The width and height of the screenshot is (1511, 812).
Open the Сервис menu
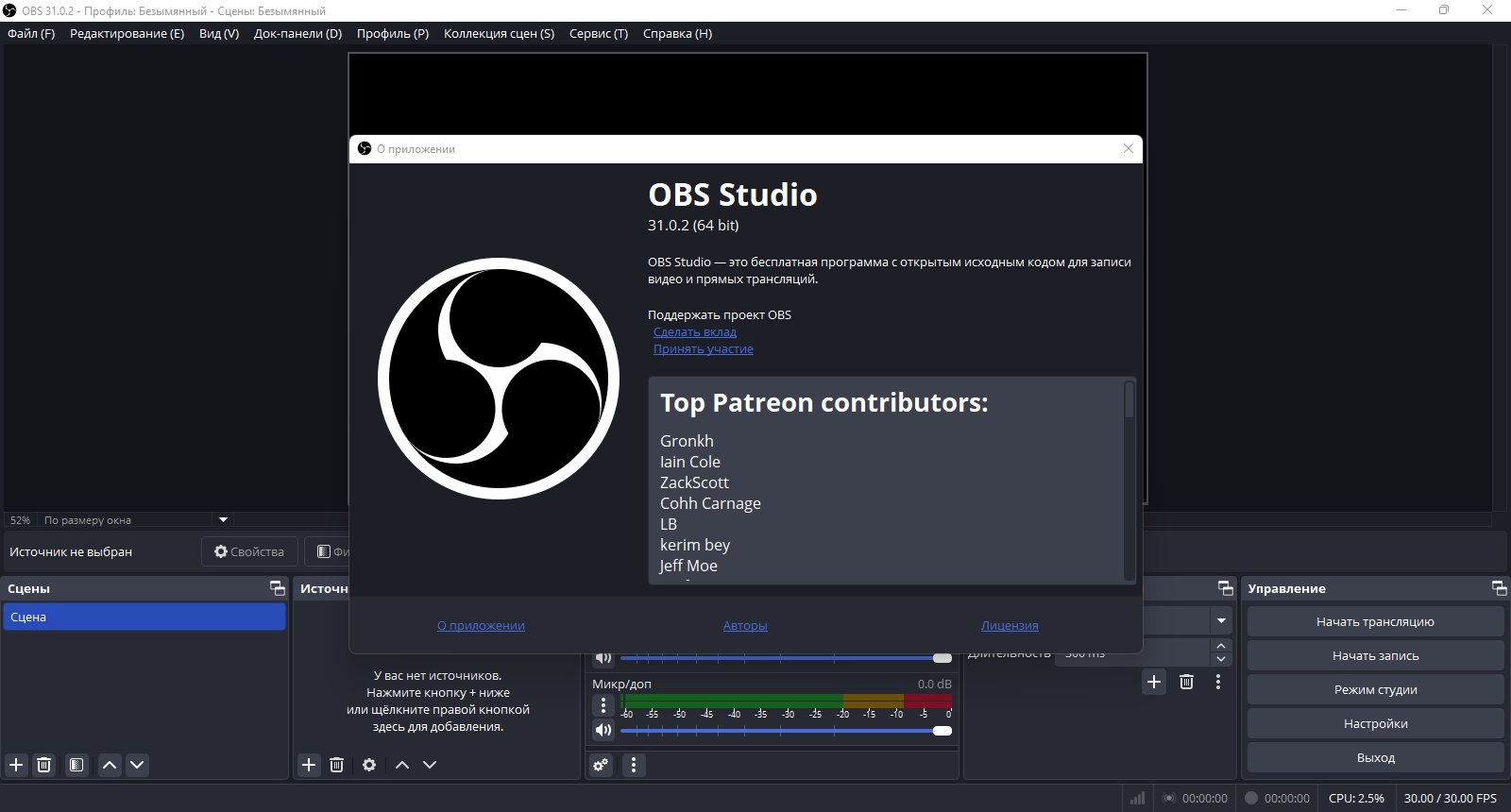coord(599,33)
